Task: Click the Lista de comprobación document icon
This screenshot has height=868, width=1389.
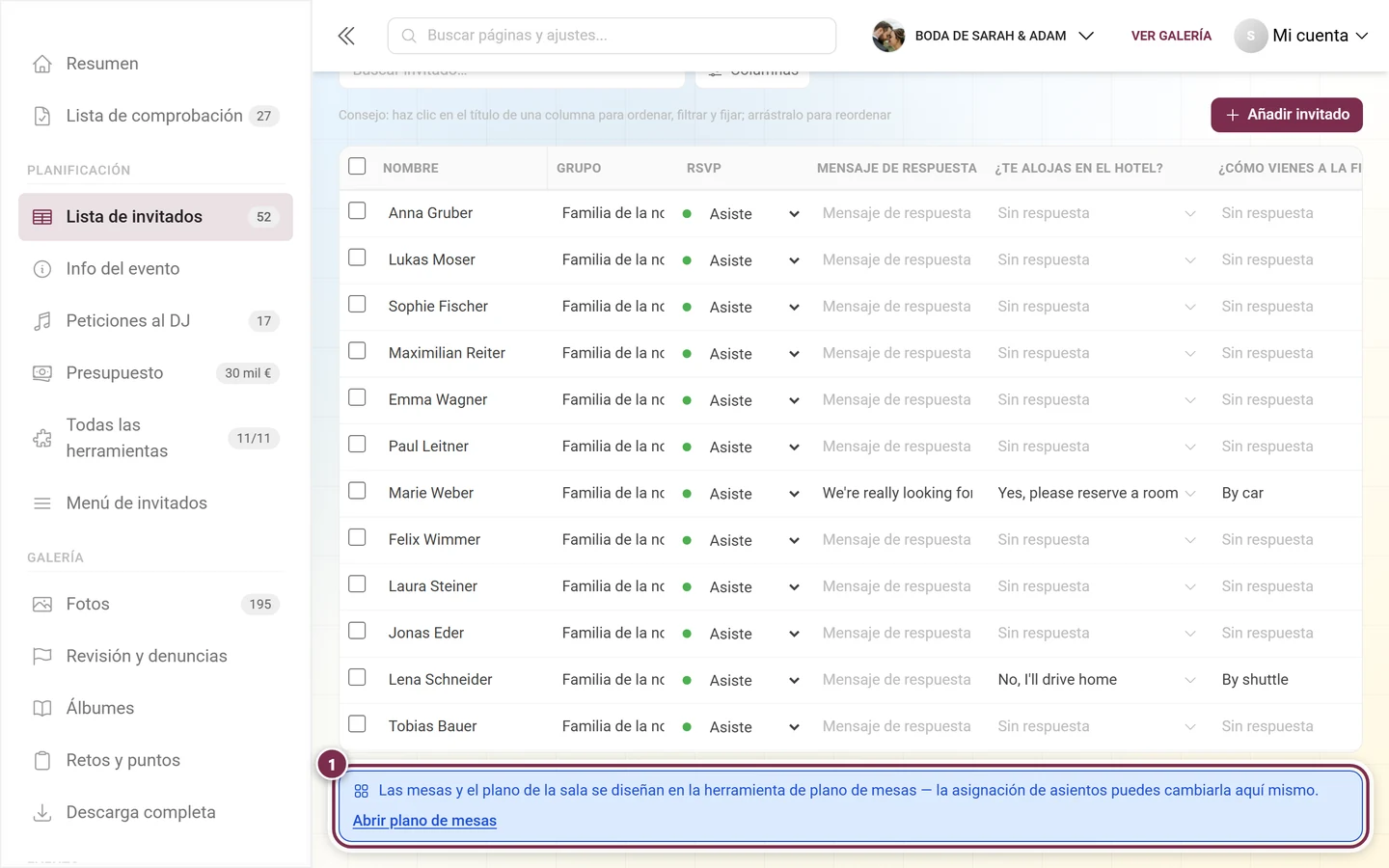Action: (x=42, y=116)
